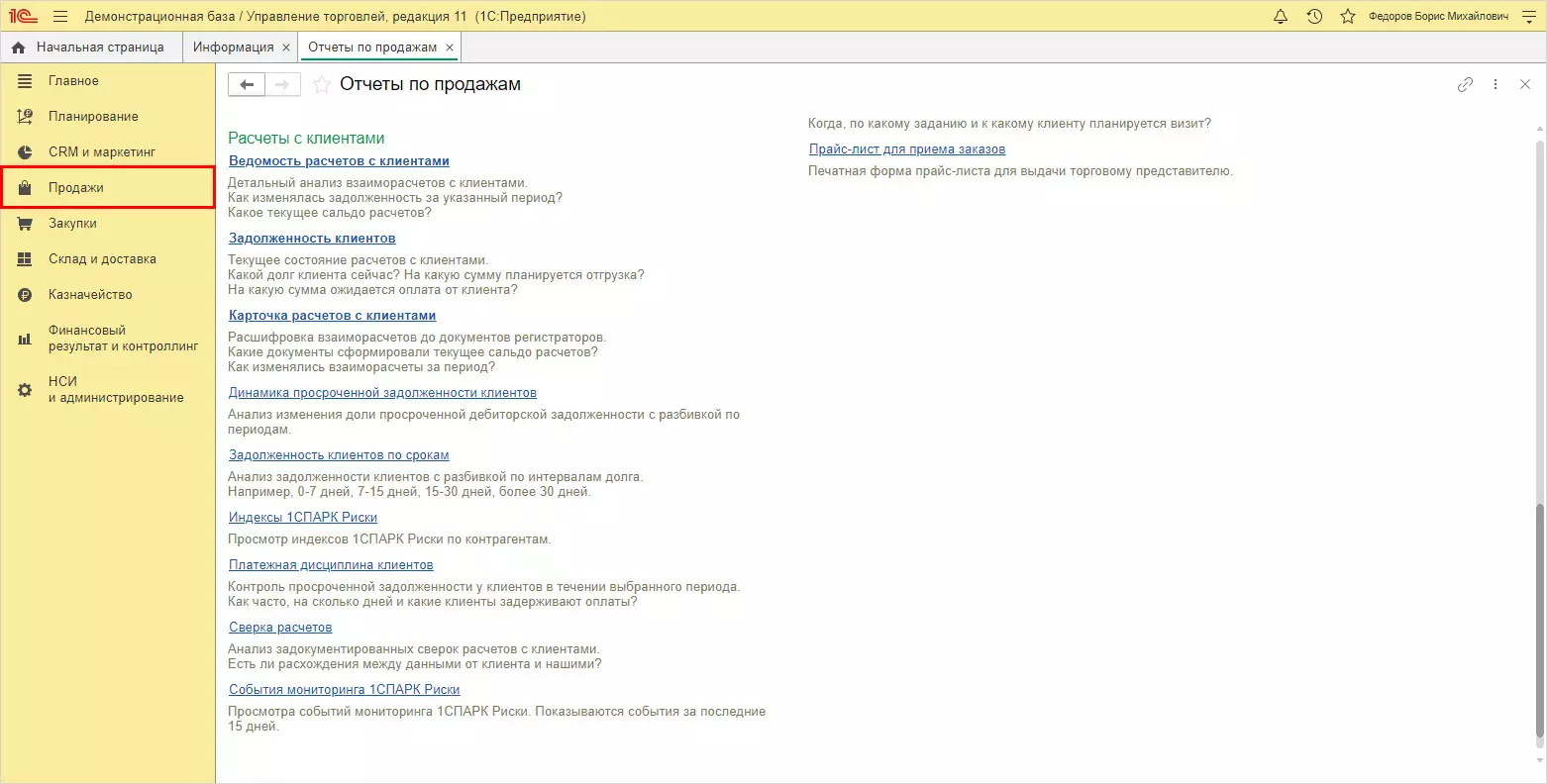Open Платежная дисциплина клиентов report
Image resolution: width=1547 pixels, height=784 pixels.
click(x=331, y=565)
